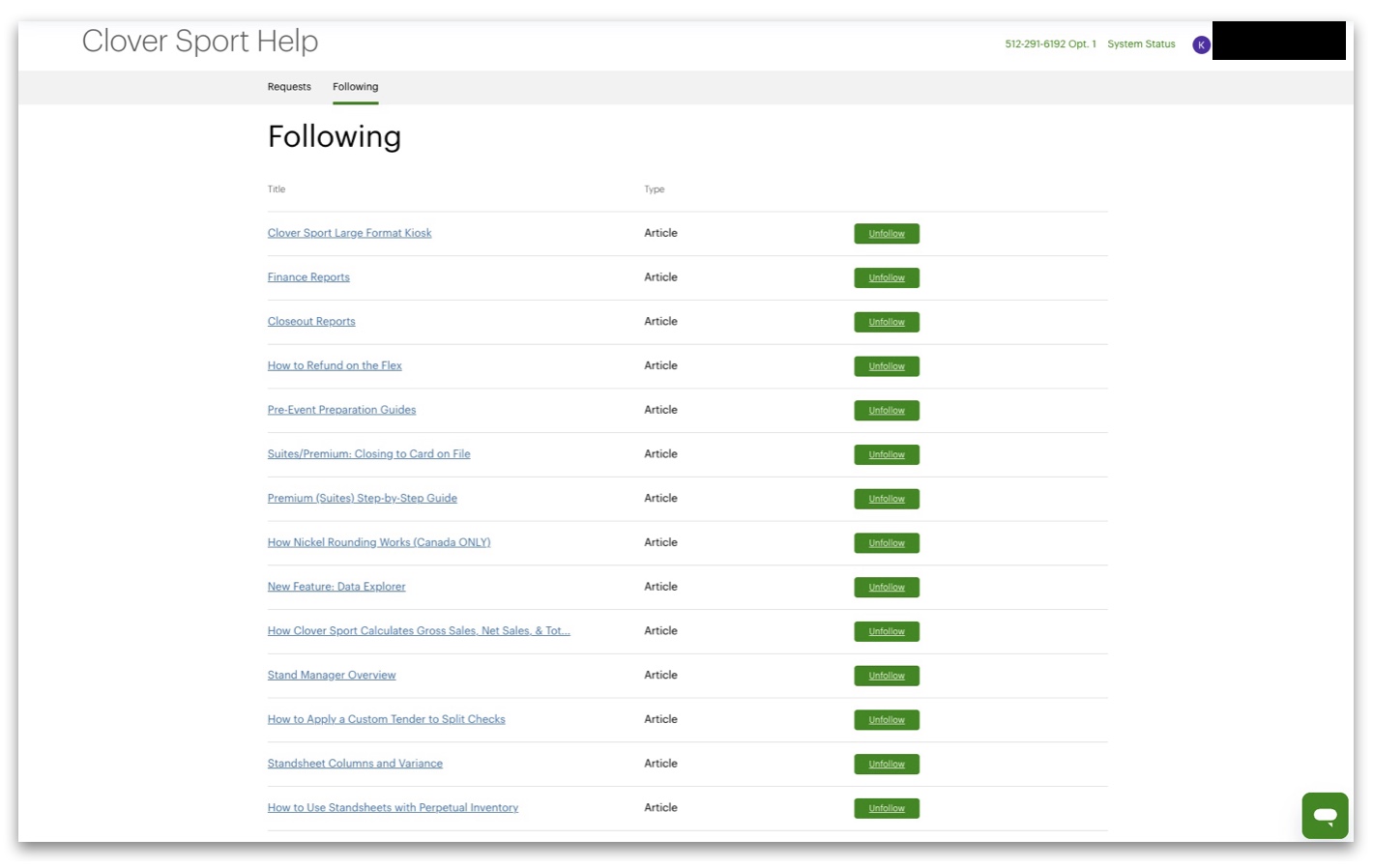This screenshot has width=1373, height=868.
Task: Open How to Refund on the Flex
Action: [x=335, y=365]
